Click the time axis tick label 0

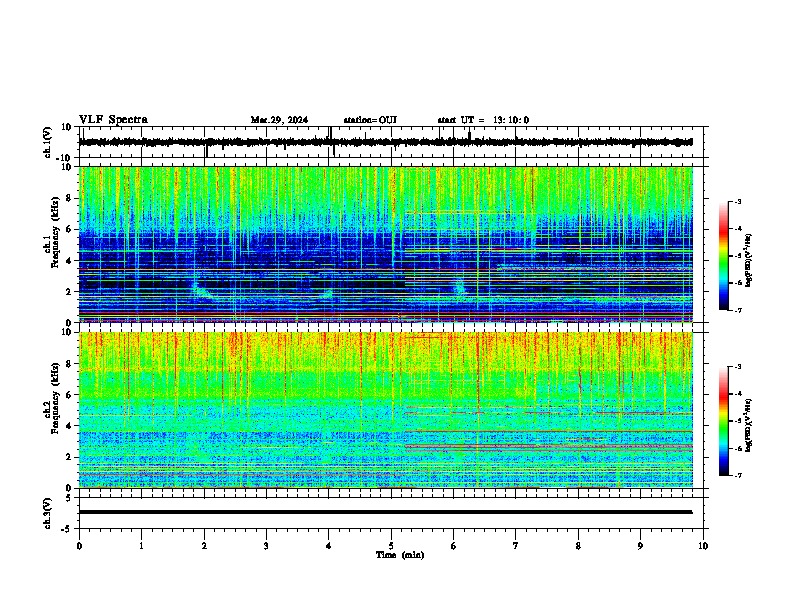[x=79, y=546]
